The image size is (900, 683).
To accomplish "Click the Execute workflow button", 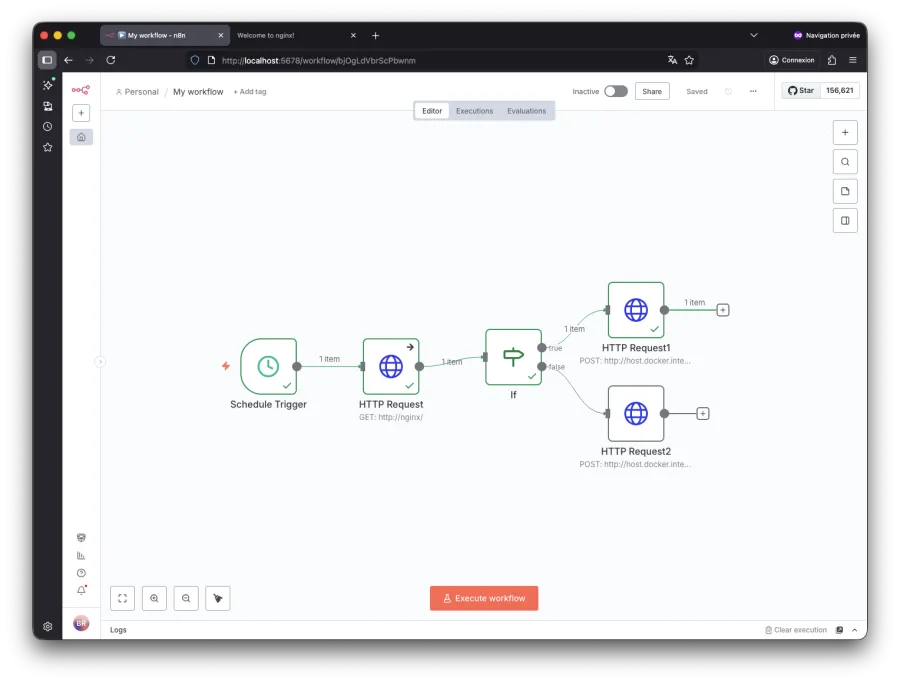I will pos(484,598).
